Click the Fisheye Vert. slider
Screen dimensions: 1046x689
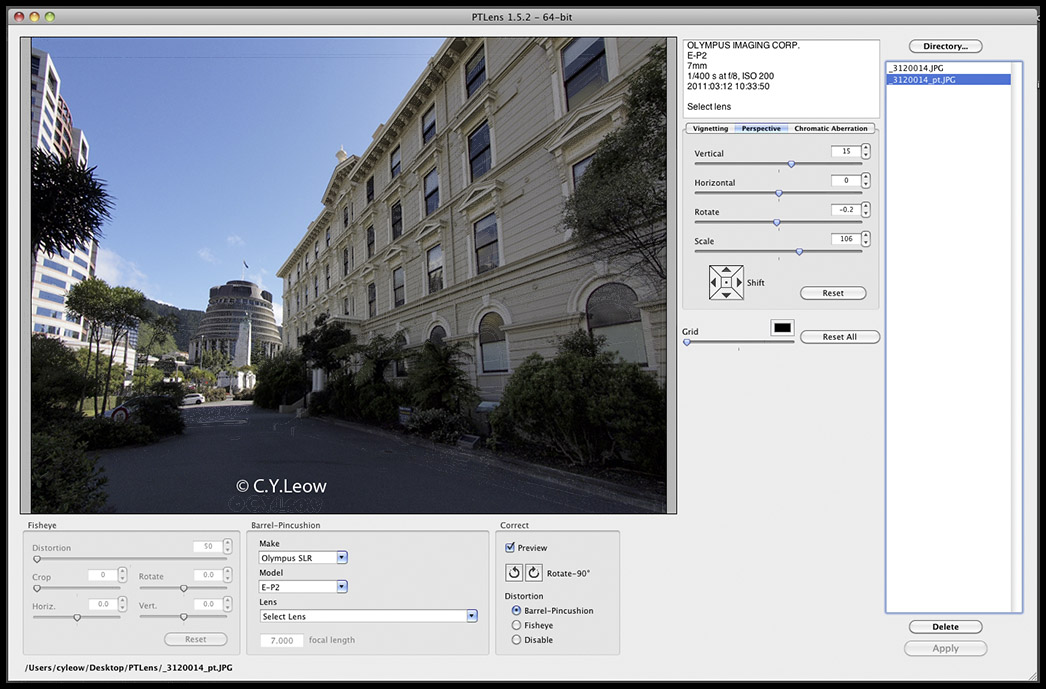click(183, 618)
